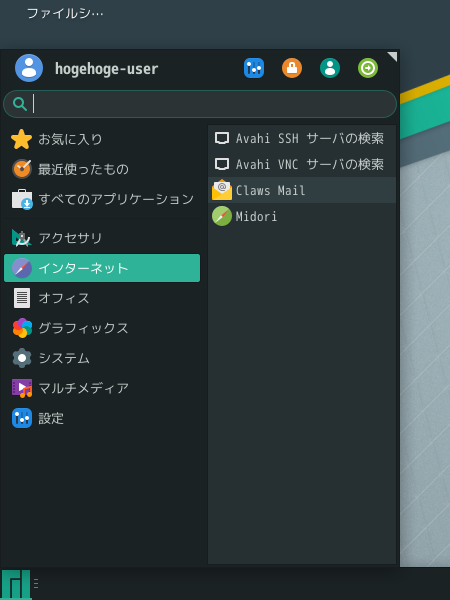The image size is (450, 600).
Task: Open the settings manager icon in the header
Action: [x=254, y=68]
